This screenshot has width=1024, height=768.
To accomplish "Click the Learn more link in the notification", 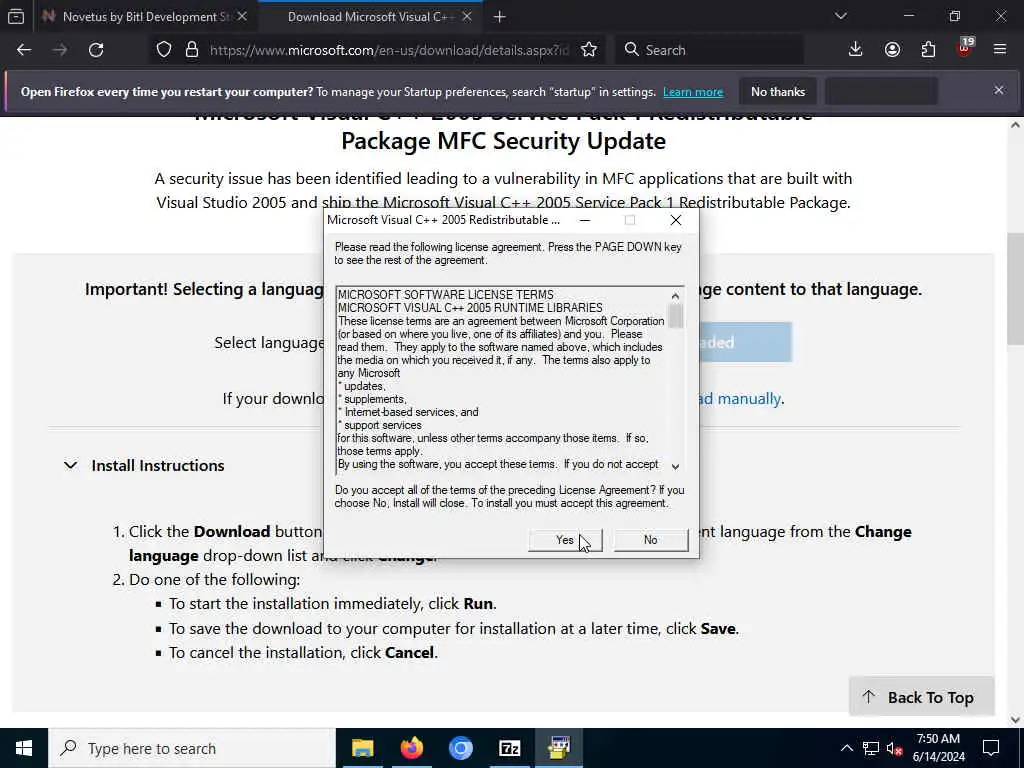I will point(693,92).
